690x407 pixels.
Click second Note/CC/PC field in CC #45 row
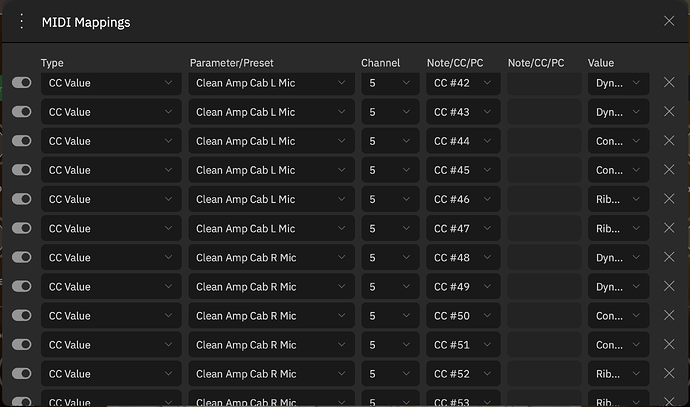pyautogui.click(x=544, y=170)
